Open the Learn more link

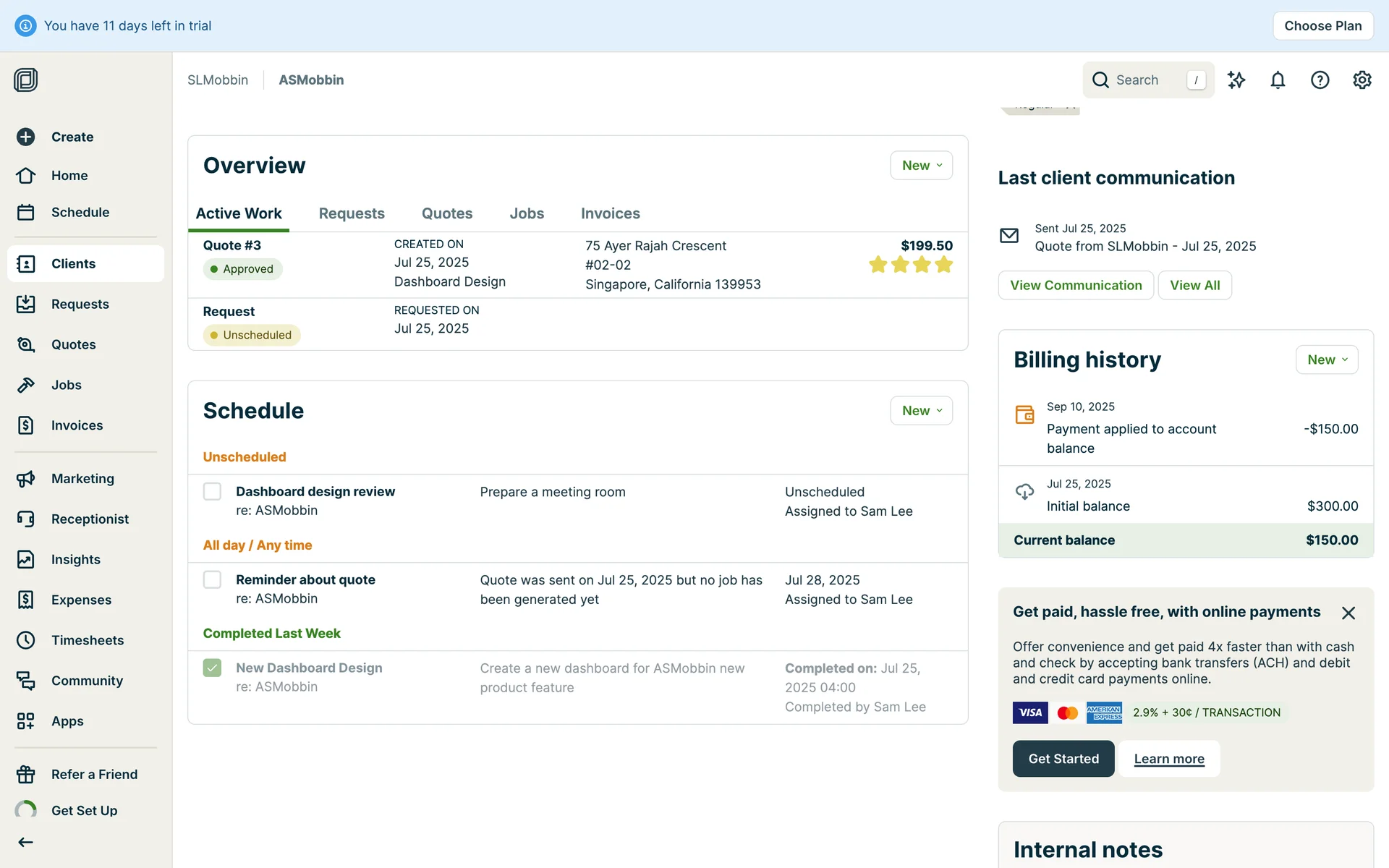pyautogui.click(x=1168, y=759)
